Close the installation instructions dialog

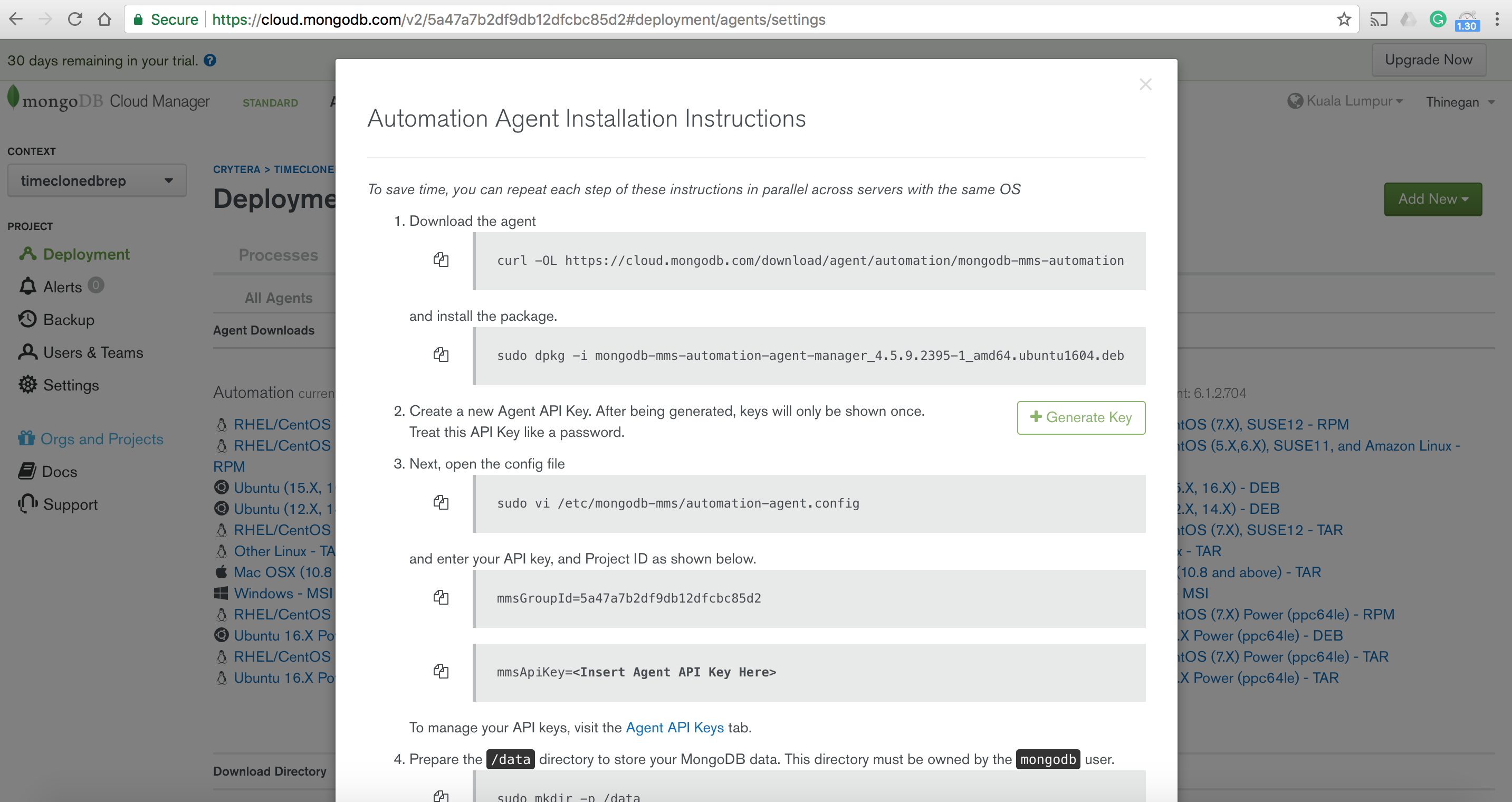1145,84
